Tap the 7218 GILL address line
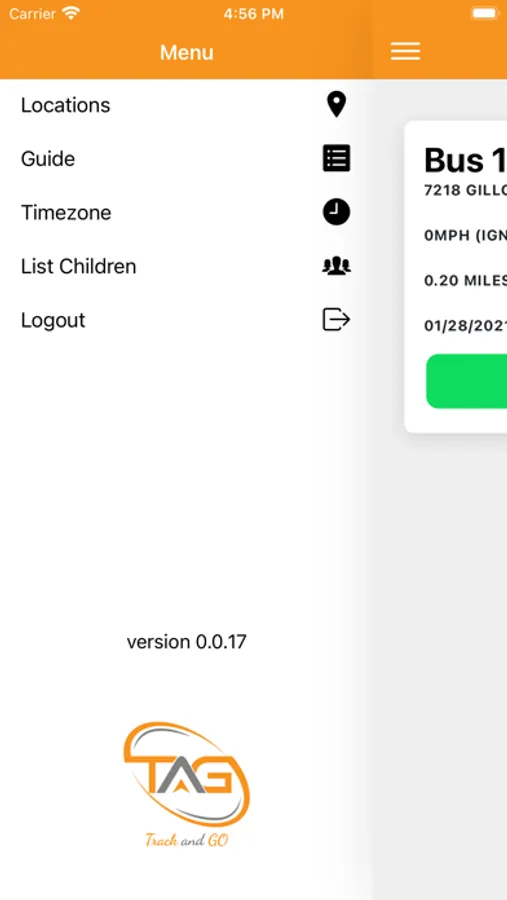Screen dimensions: 507x900 point(465,191)
